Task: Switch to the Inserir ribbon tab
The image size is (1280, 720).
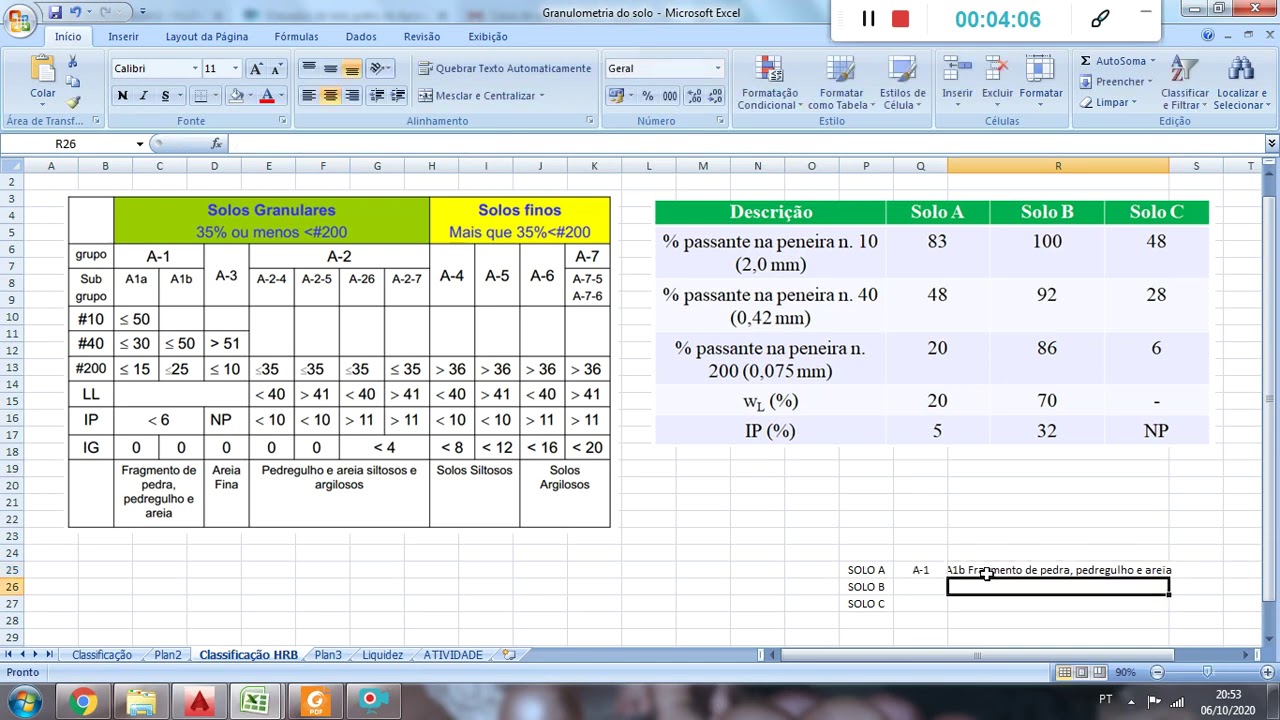Action: point(124,36)
